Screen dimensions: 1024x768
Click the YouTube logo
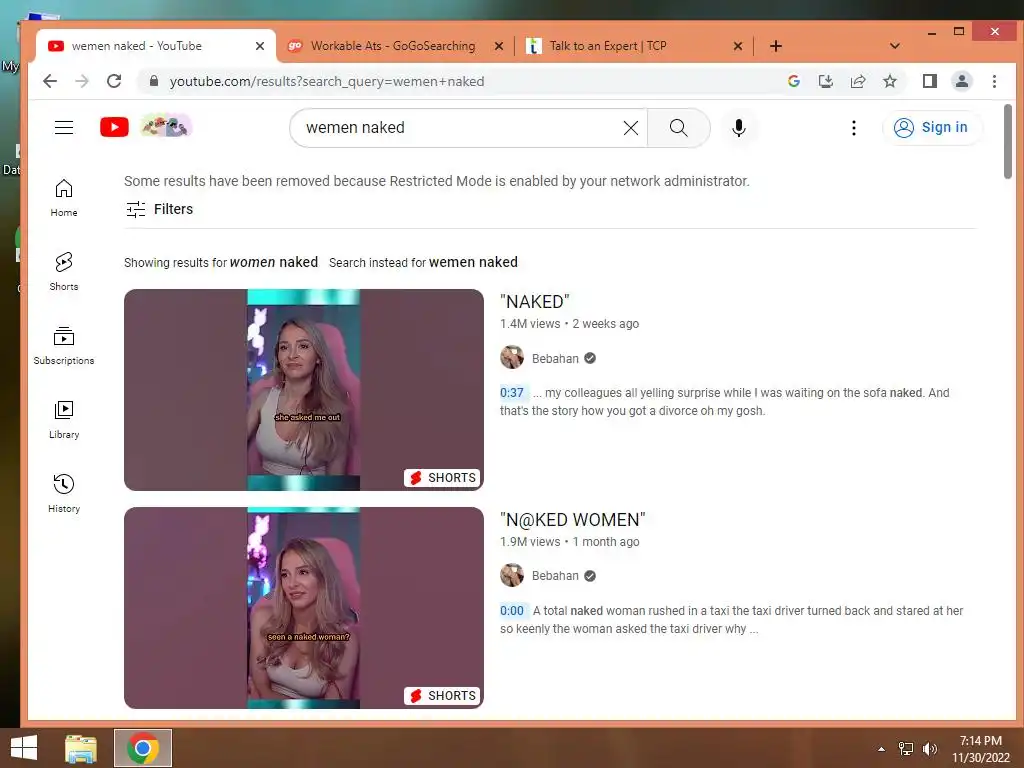(x=114, y=127)
